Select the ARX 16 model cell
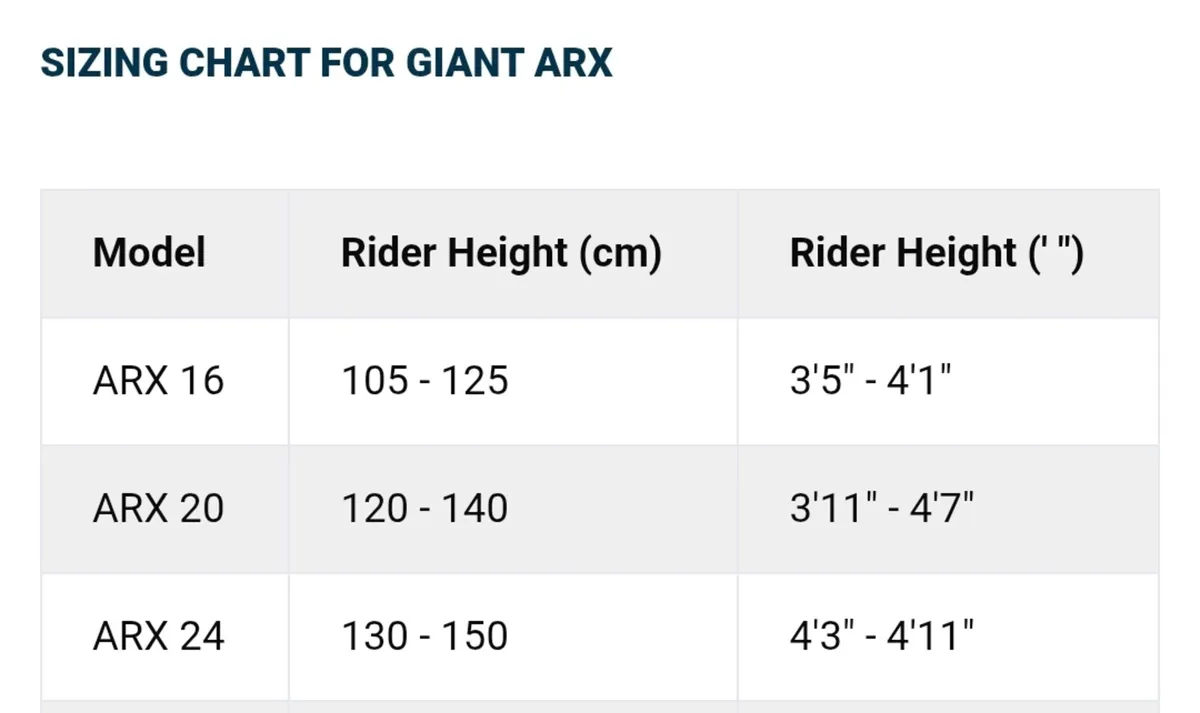Viewport: 1200px width, 713px height. click(159, 381)
